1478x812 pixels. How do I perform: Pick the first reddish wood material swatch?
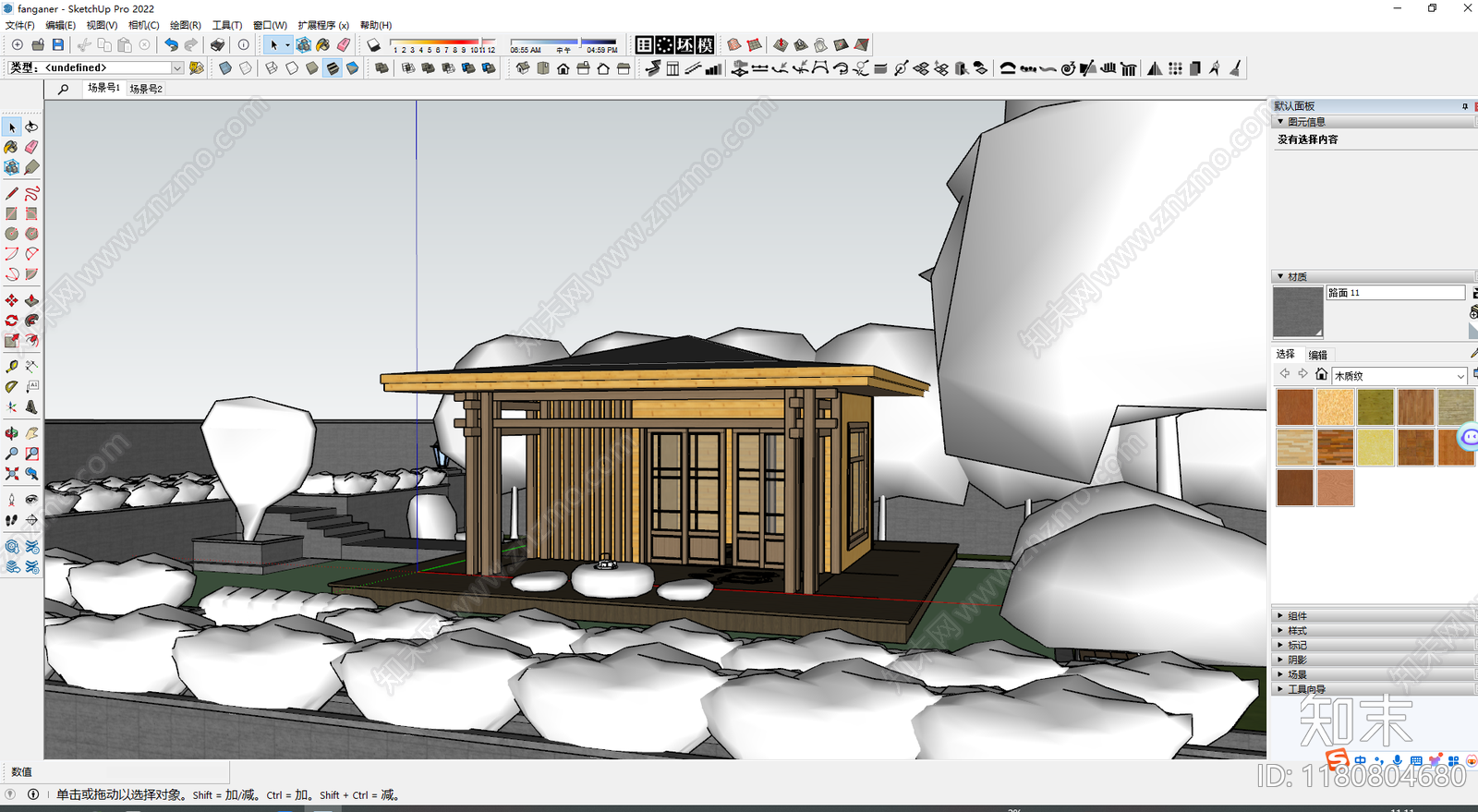click(1295, 406)
